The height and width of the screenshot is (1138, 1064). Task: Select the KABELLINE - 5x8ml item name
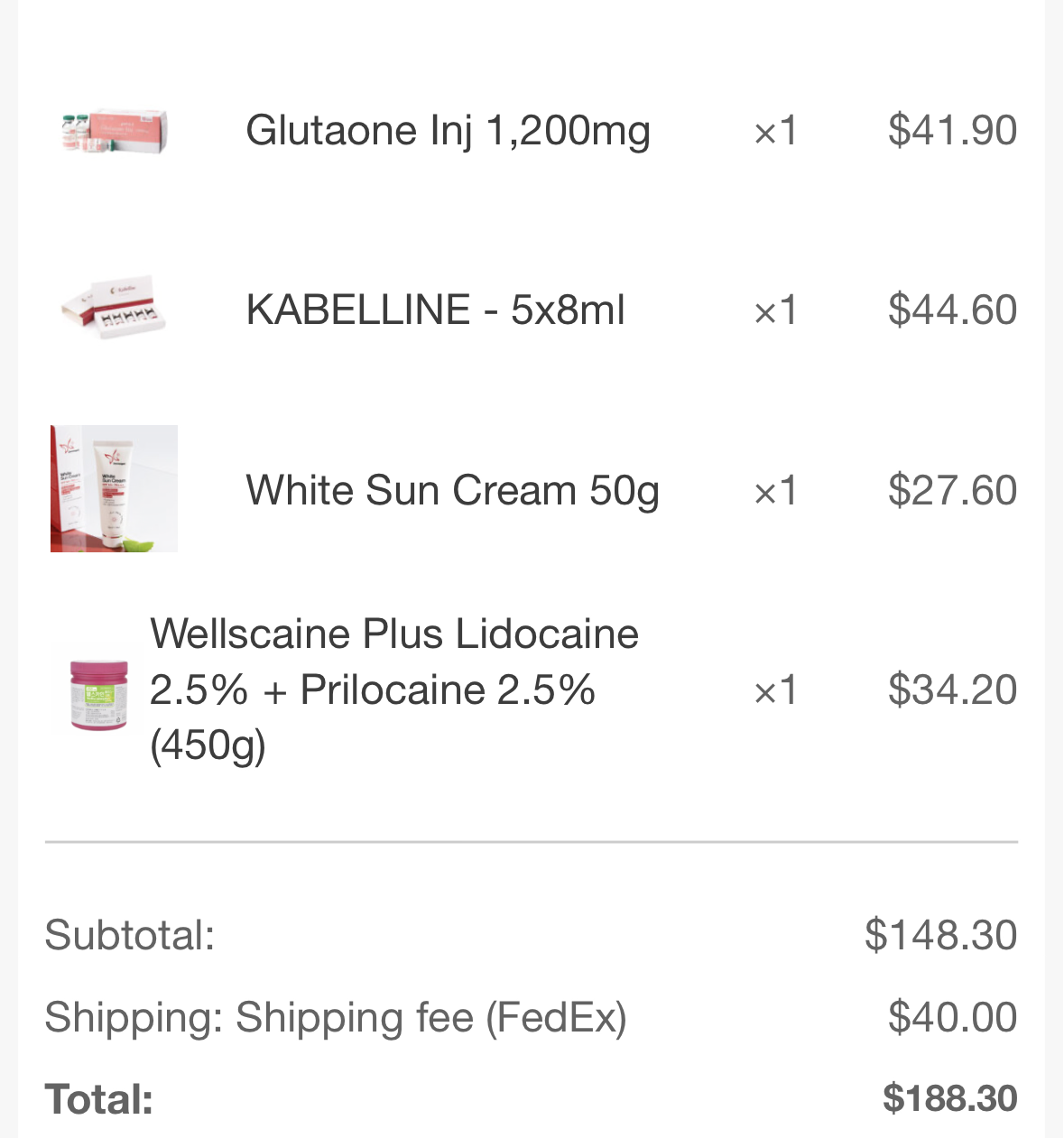coord(435,310)
